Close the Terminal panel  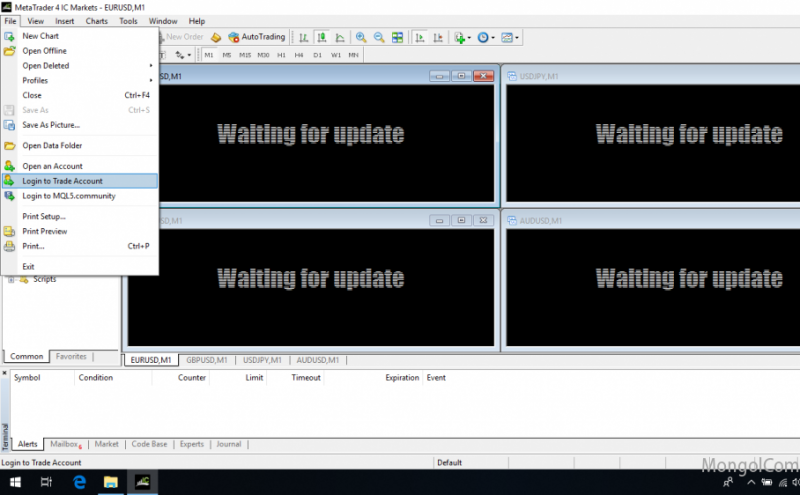pos(5,373)
